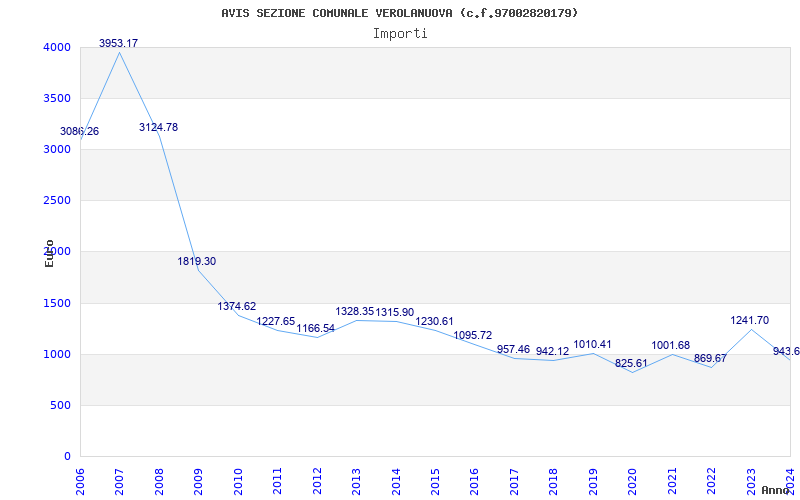Click the year 2009 axis label
The image size is (800, 500).
[x=198, y=481]
